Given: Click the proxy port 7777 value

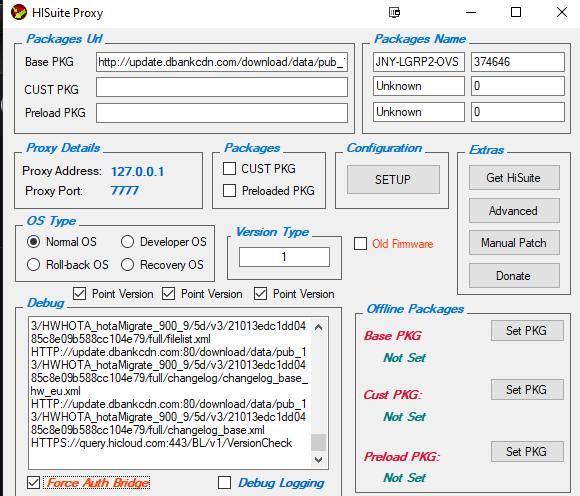Looking at the screenshot, I should (125, 190).
